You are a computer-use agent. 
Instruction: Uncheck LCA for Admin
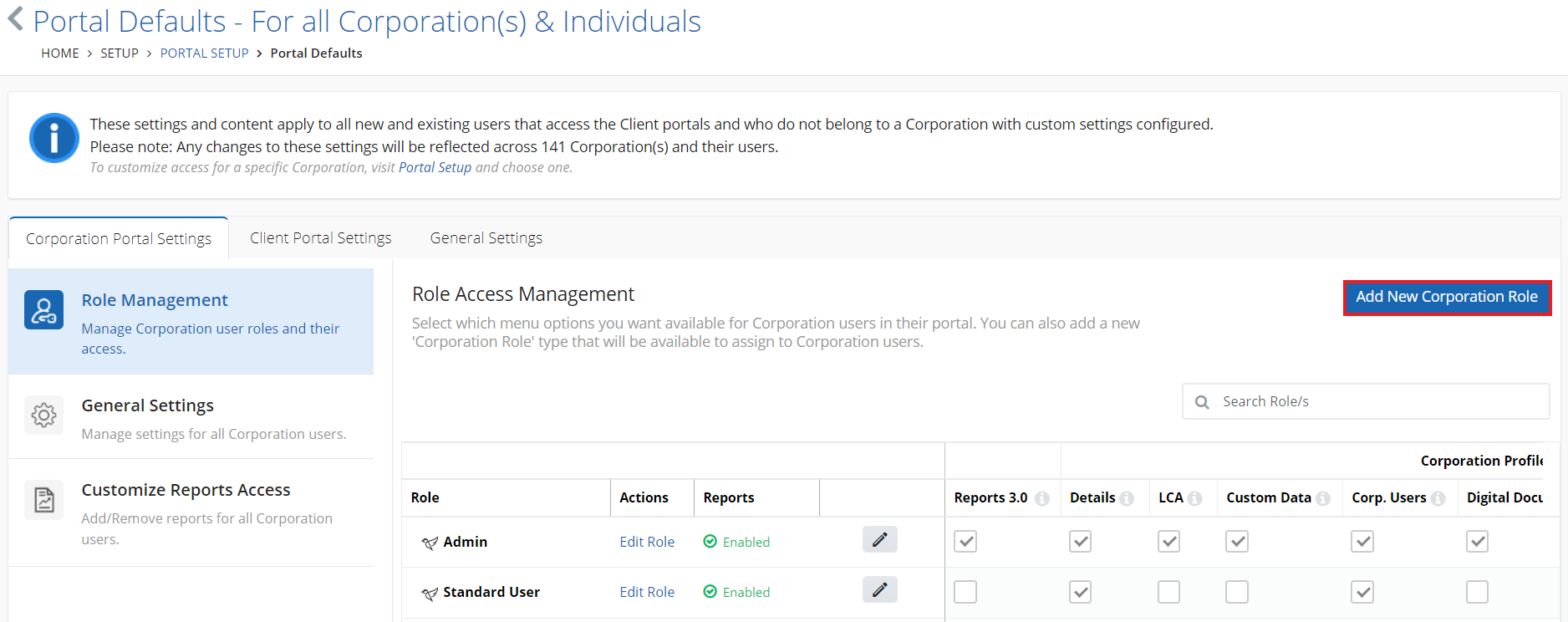click(1169, 542)
